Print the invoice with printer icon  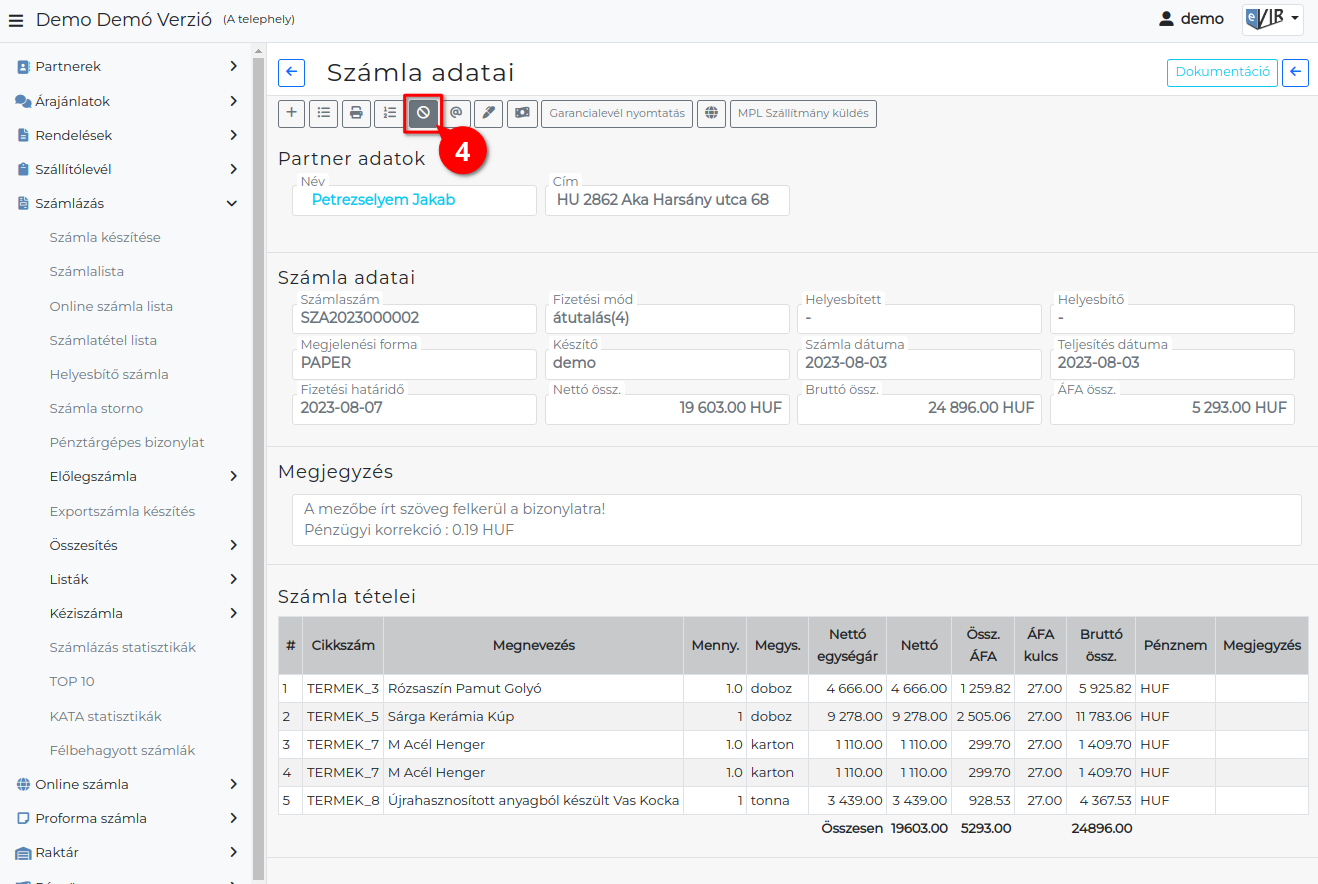355,113
